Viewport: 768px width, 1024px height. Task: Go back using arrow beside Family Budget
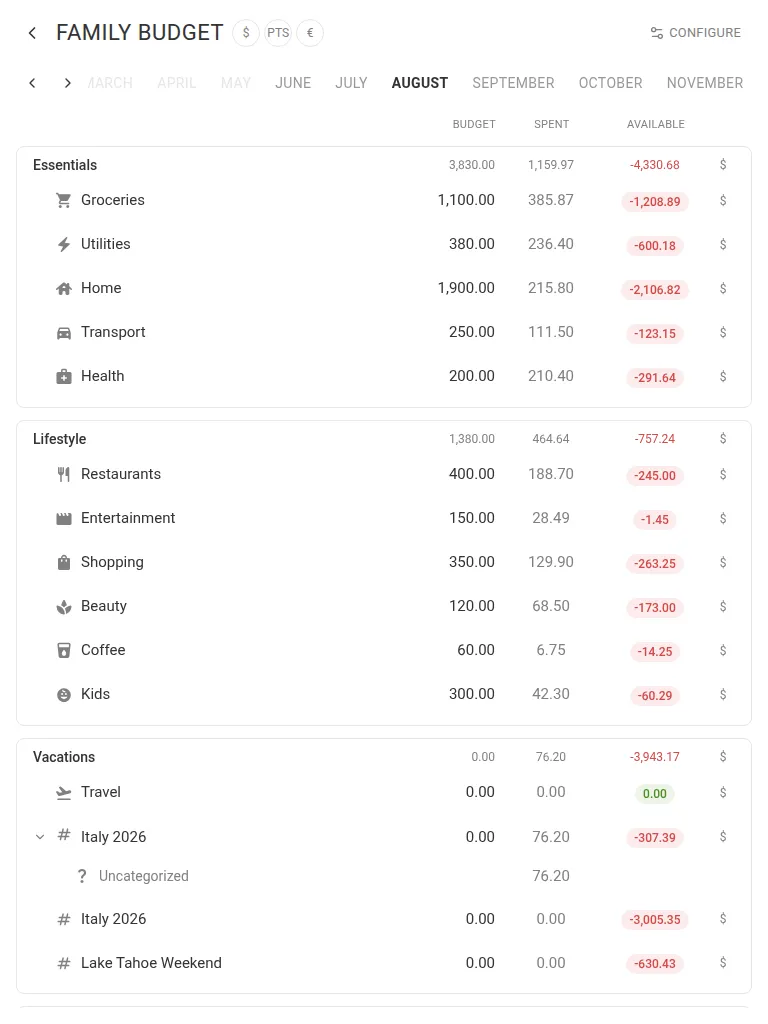pos(32,33)
